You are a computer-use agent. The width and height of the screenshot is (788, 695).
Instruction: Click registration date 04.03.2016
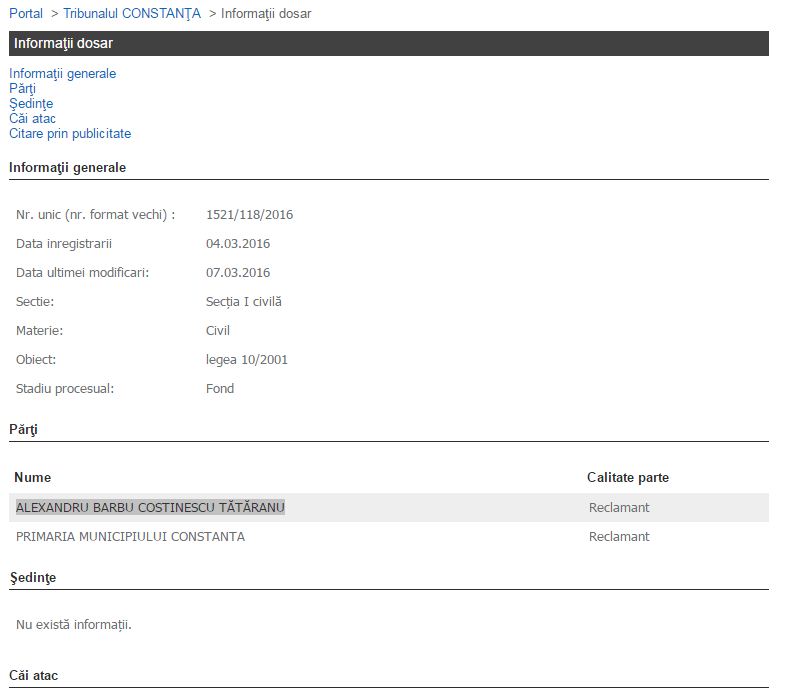click(x=237, y=244)
